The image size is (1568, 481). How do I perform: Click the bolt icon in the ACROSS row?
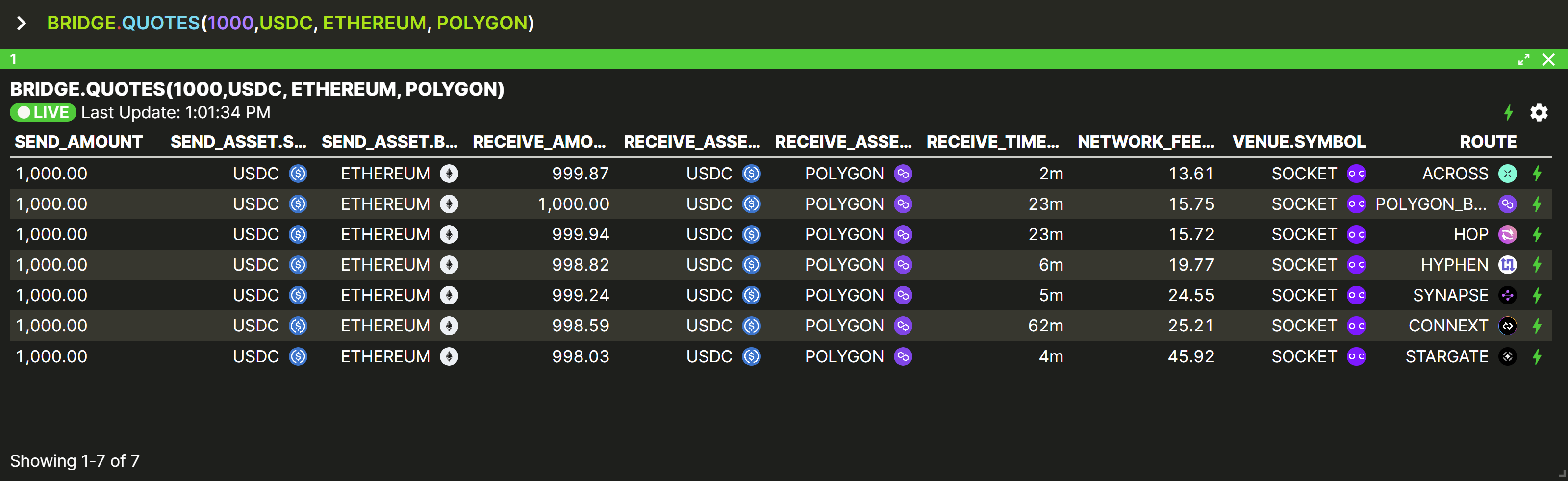pos(1537,174)
